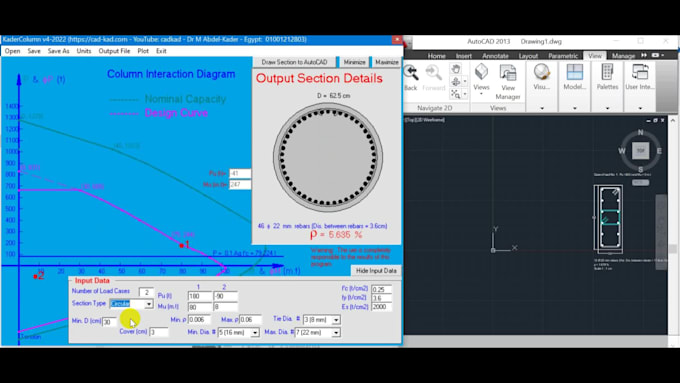Expand the Palettes panel arrow

pyautogui.click(x=607, y=108)
